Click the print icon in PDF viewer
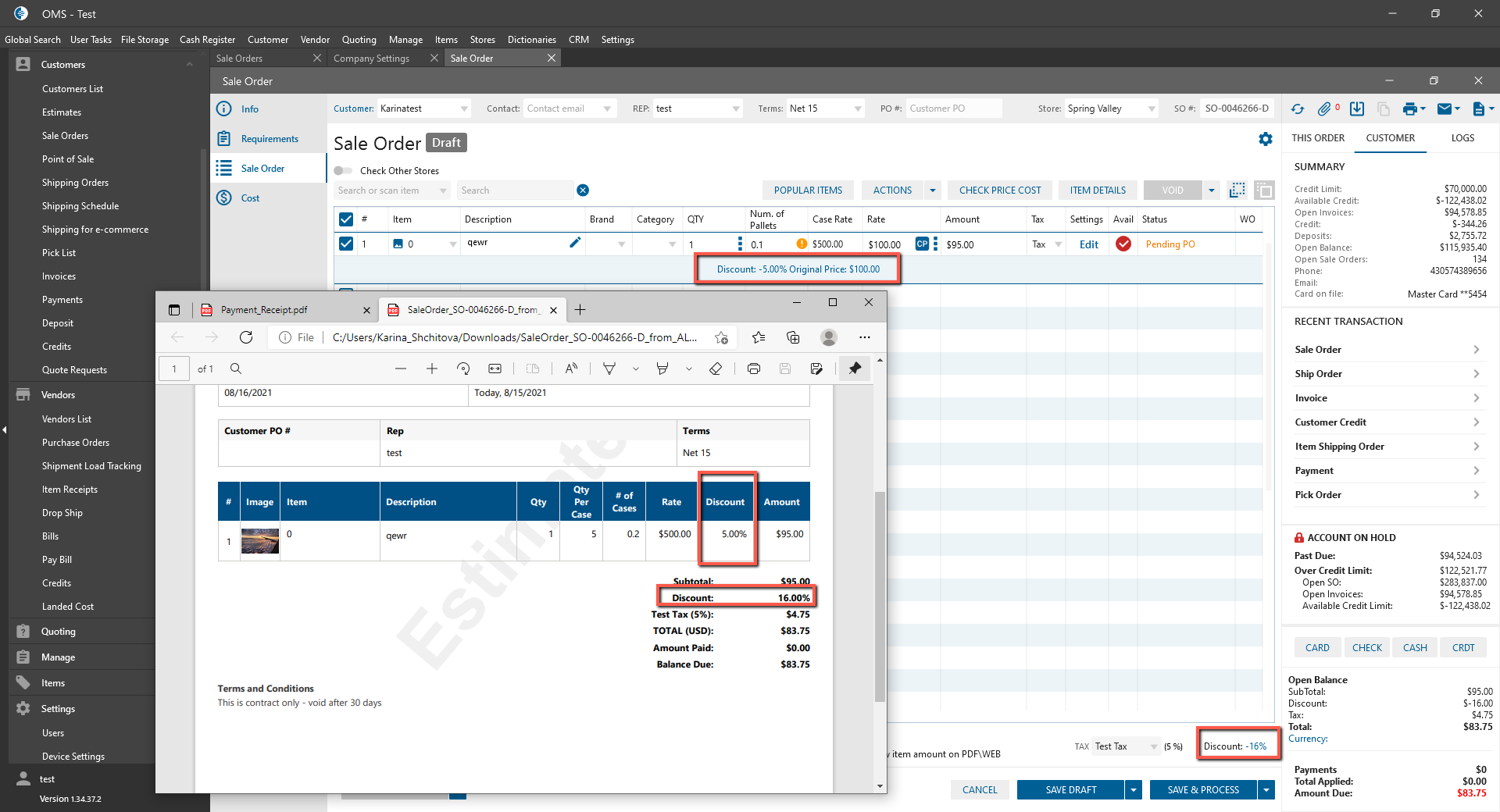1500x812 pixels. [753, 369]
